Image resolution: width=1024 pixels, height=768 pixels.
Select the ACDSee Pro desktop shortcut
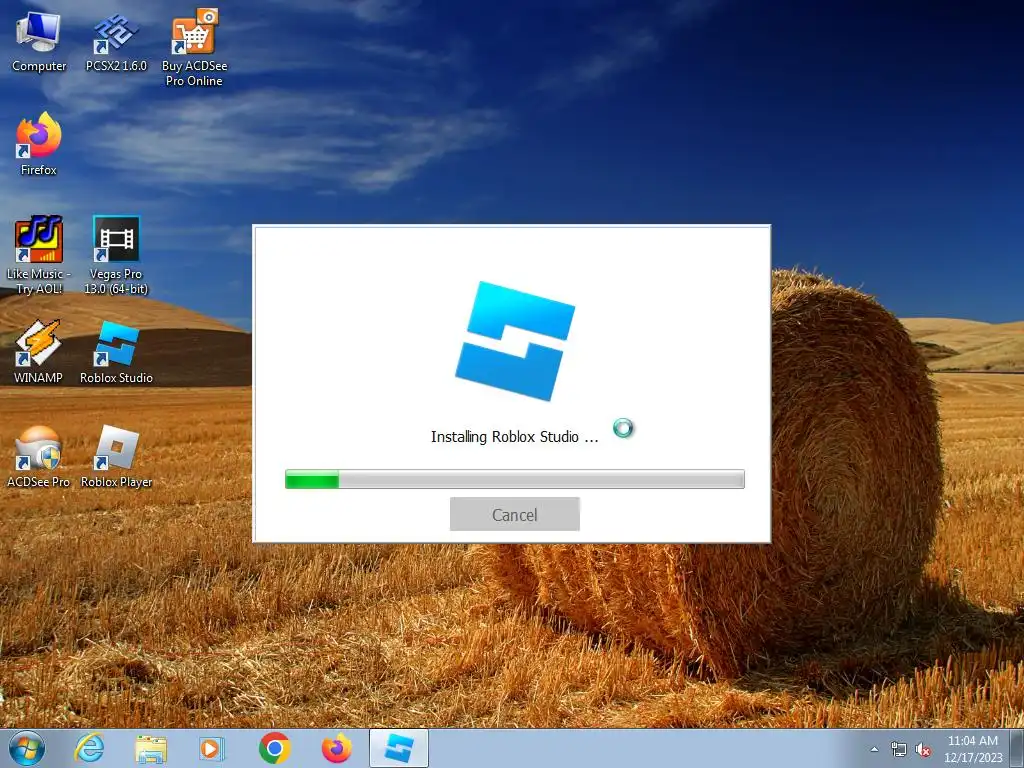point(39,456)
